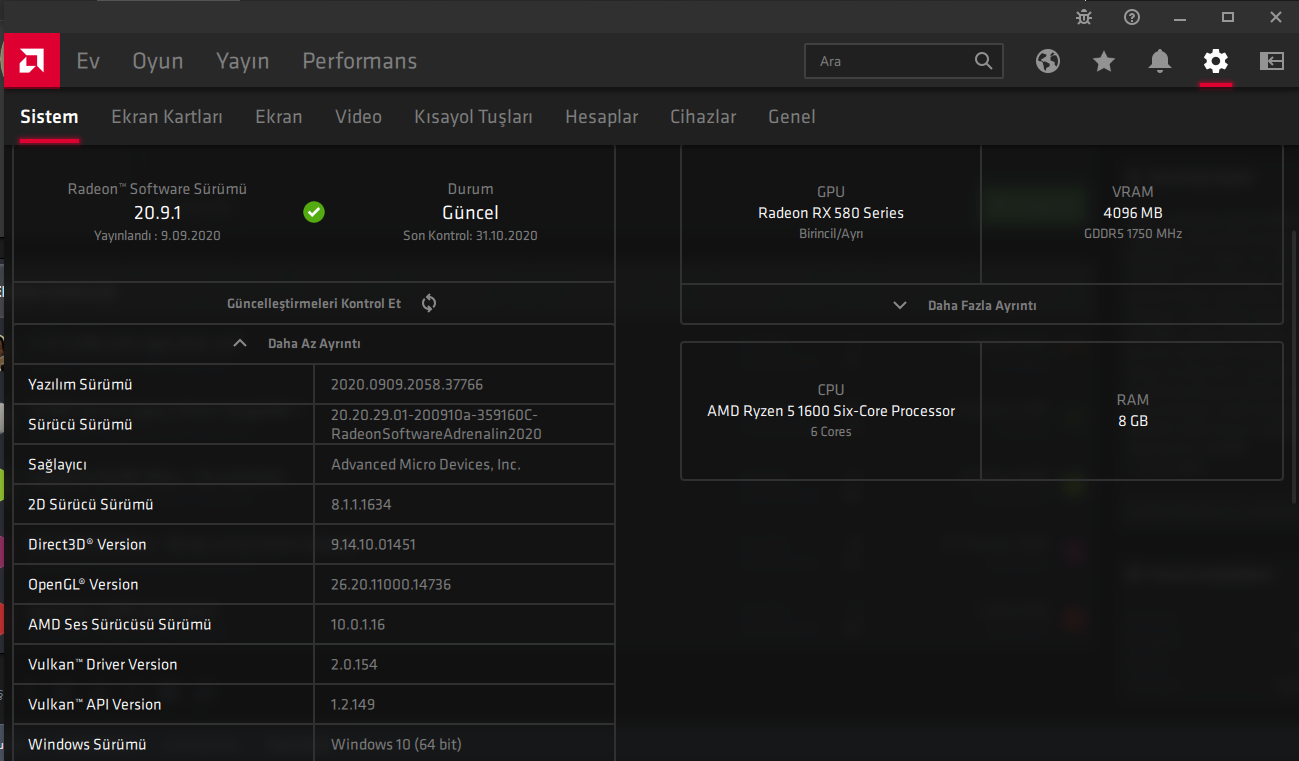Maximize the Radeon Software window
1299x761 pixels.
point(1228,17)
